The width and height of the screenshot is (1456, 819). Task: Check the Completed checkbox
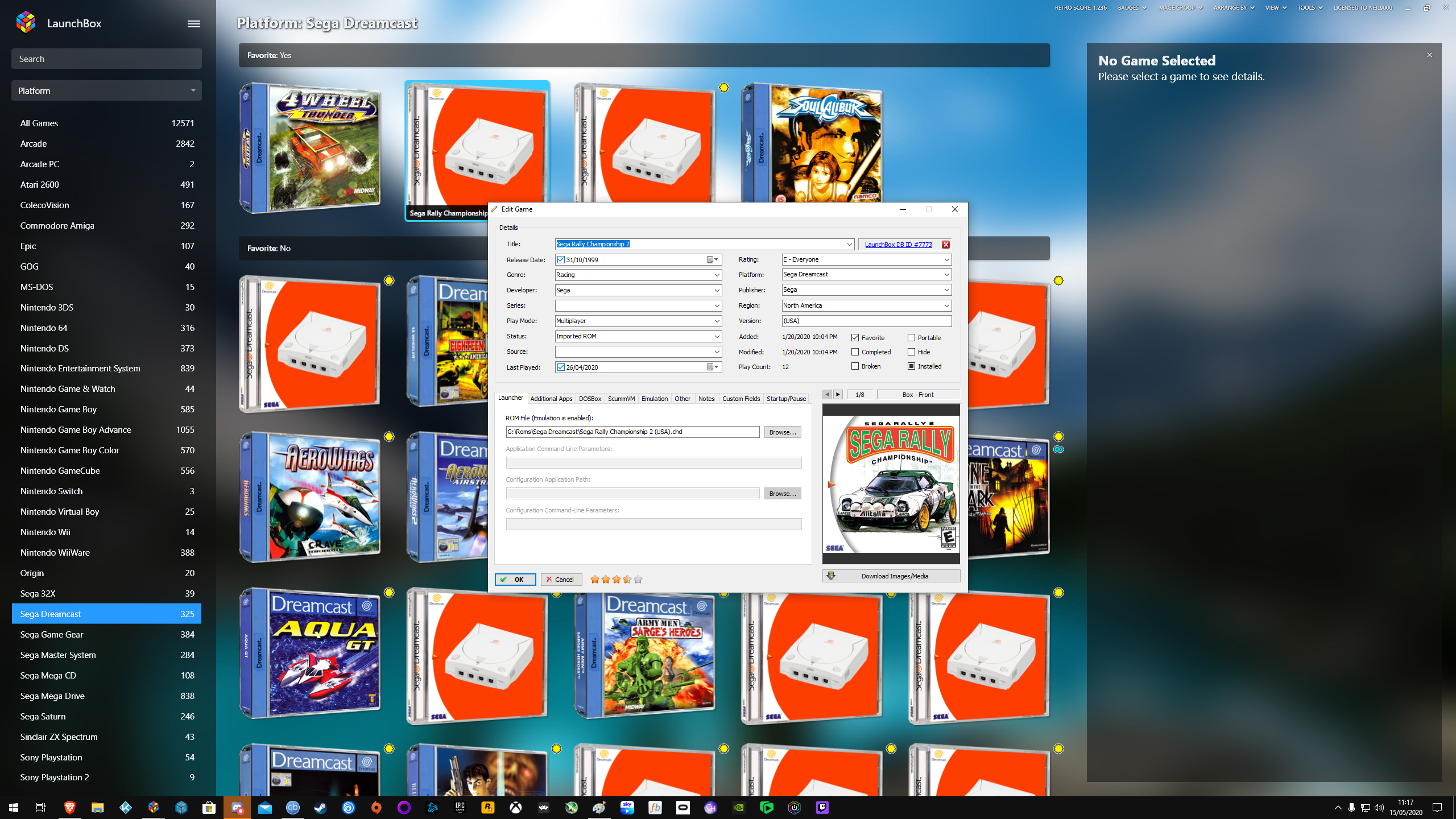point(855,352)
